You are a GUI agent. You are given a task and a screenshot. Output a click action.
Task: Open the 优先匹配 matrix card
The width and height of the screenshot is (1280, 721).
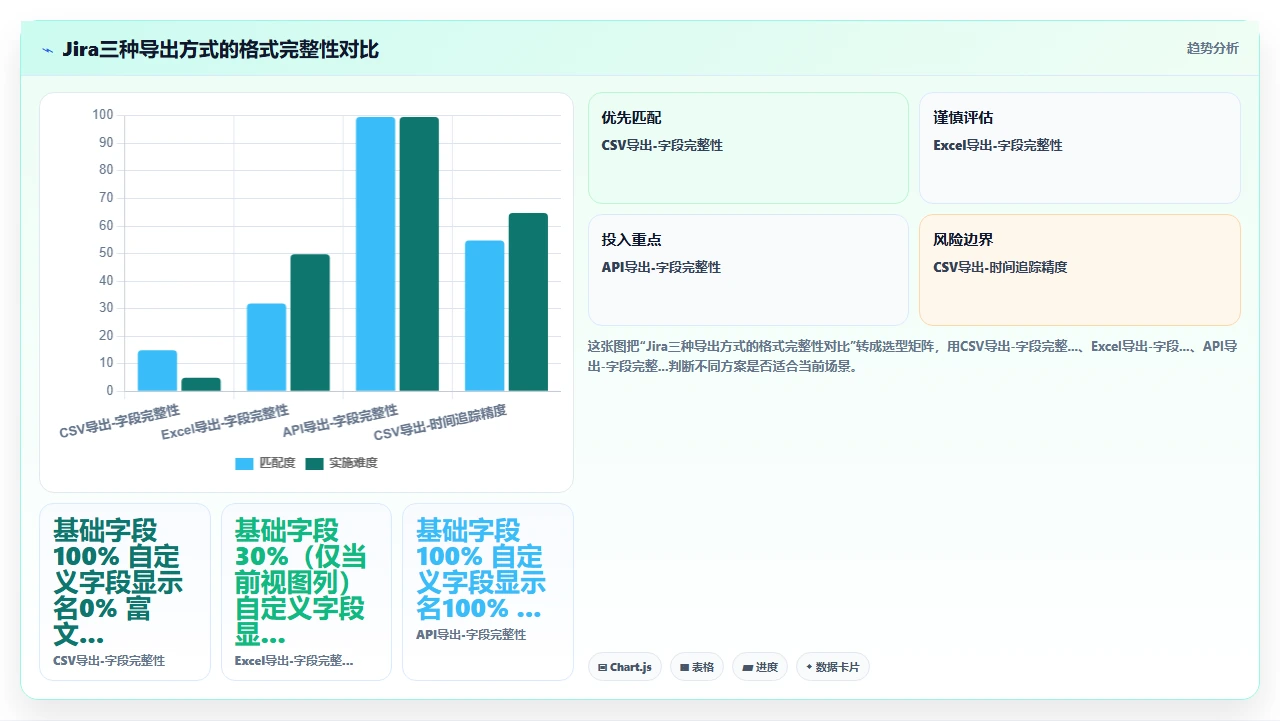click(x=748, y=148)
